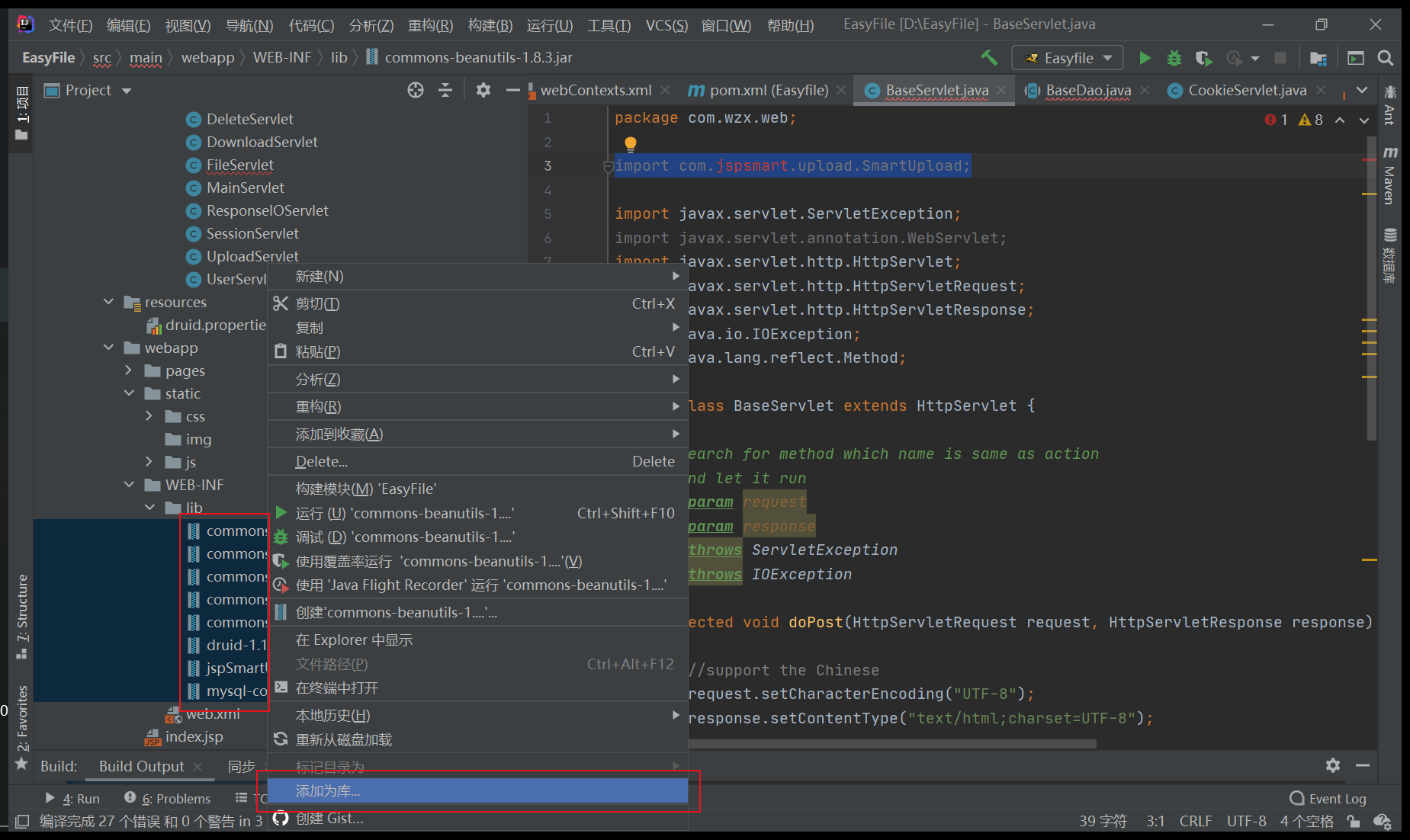The image size is (1410, 840).
Task: Open the Structure tool window
Action: coord(22,616)
